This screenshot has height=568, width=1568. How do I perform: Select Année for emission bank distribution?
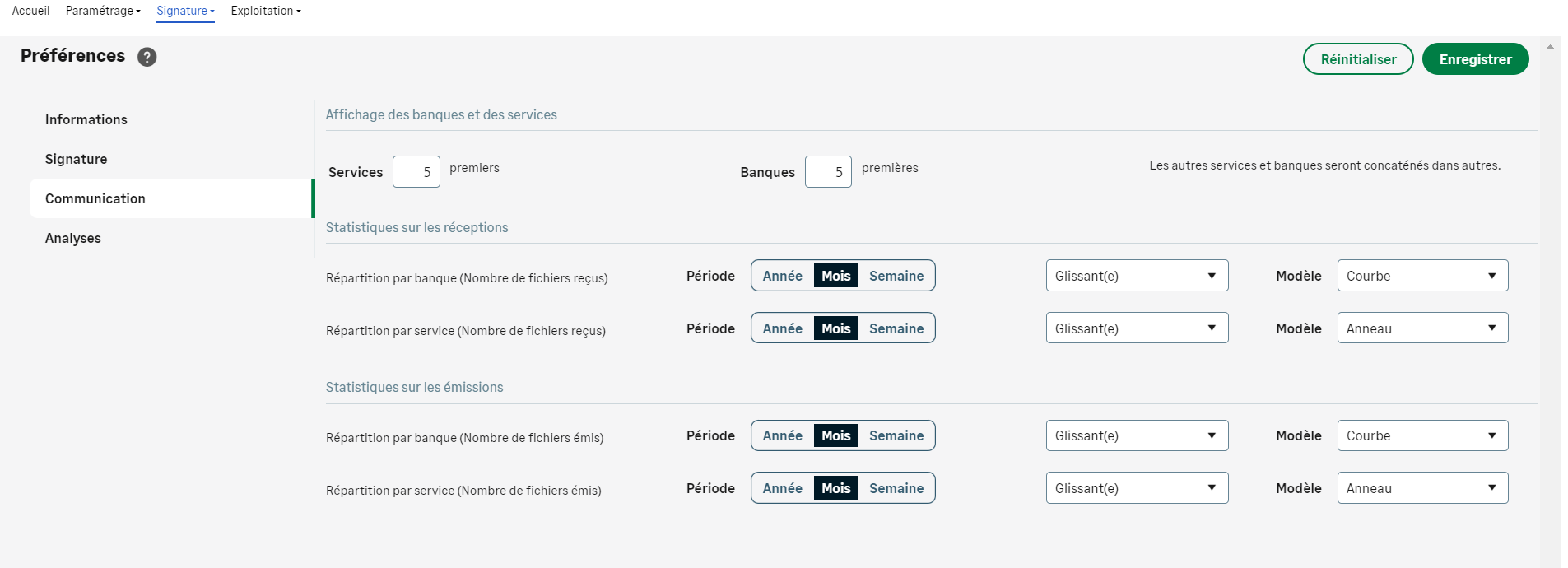782,435
